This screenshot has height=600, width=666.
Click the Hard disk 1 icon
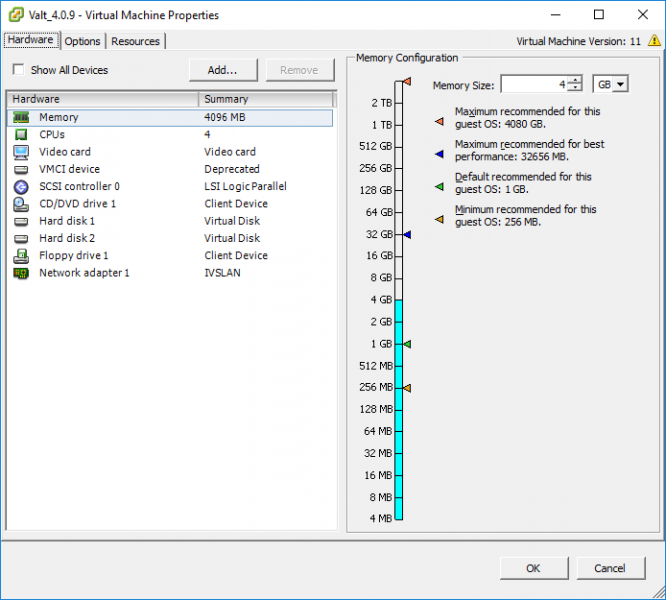(21, 221)
